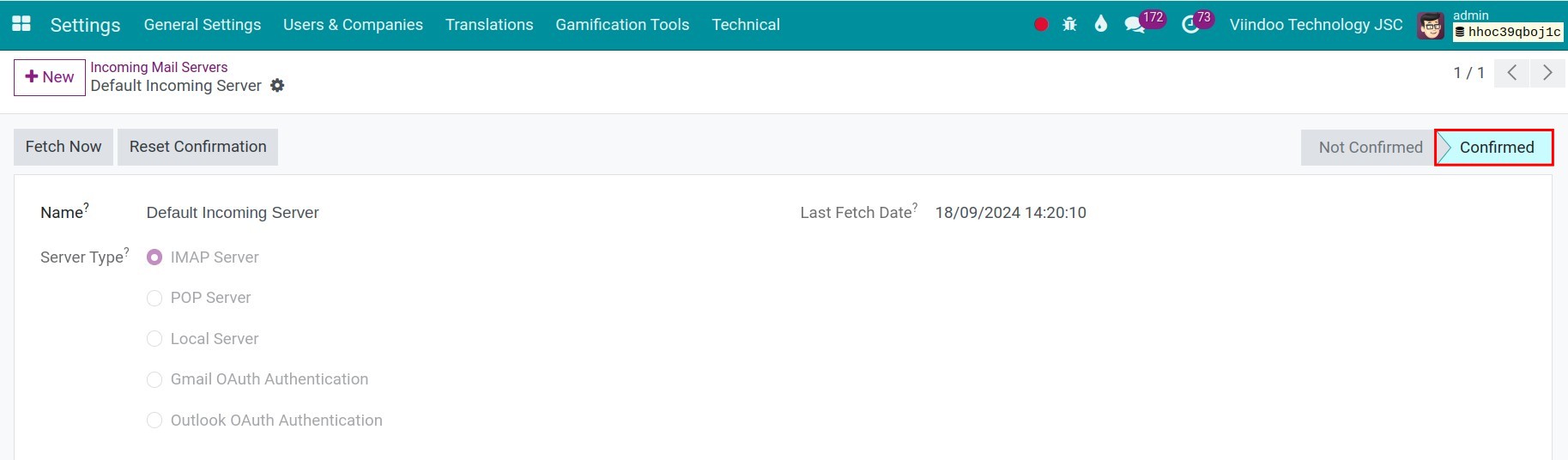Image resolution: width=1568 pixels, height=460 pixels.
Task: Open gear actions menu beside Default Incoming Server
Action: pos(277,86)
